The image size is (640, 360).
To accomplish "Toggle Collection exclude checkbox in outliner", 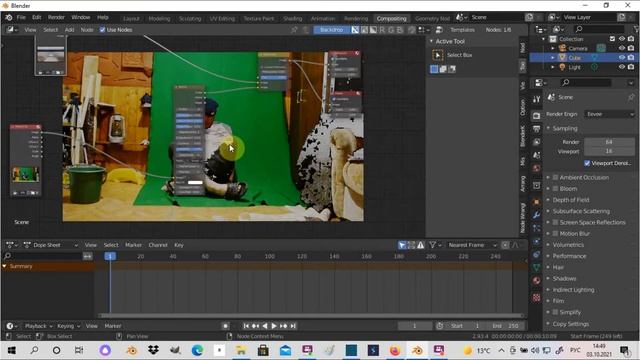I will click(612, 39).
